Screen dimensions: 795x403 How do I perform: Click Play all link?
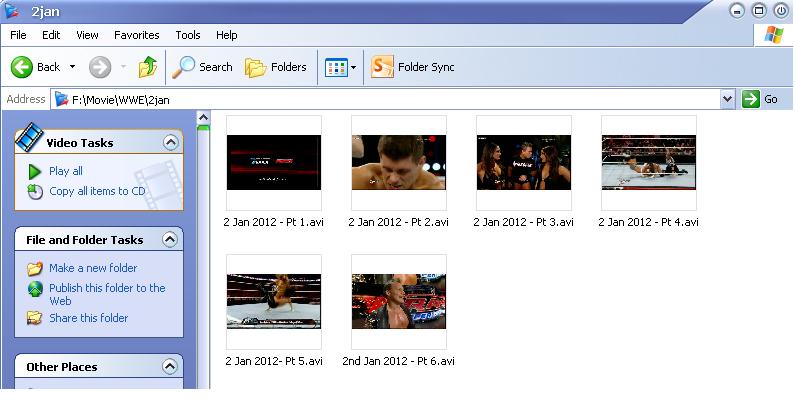[66, 171]
